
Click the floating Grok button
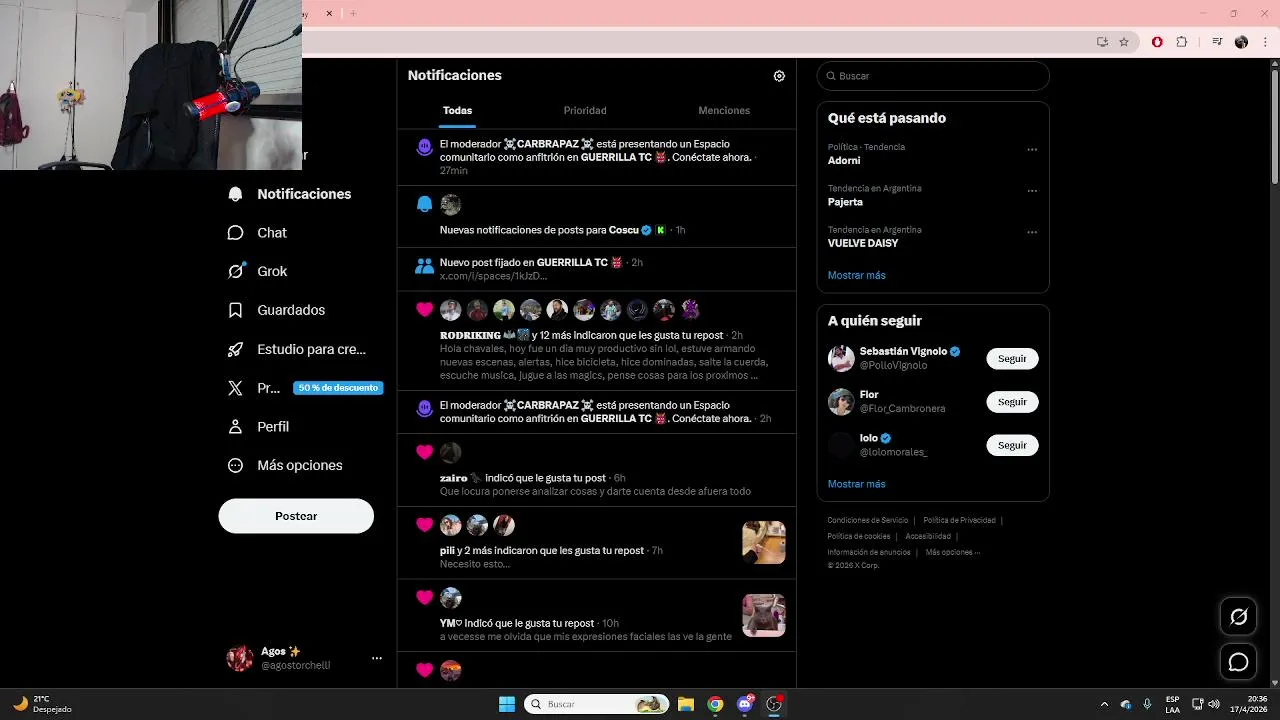click(x=1239, y=617)
